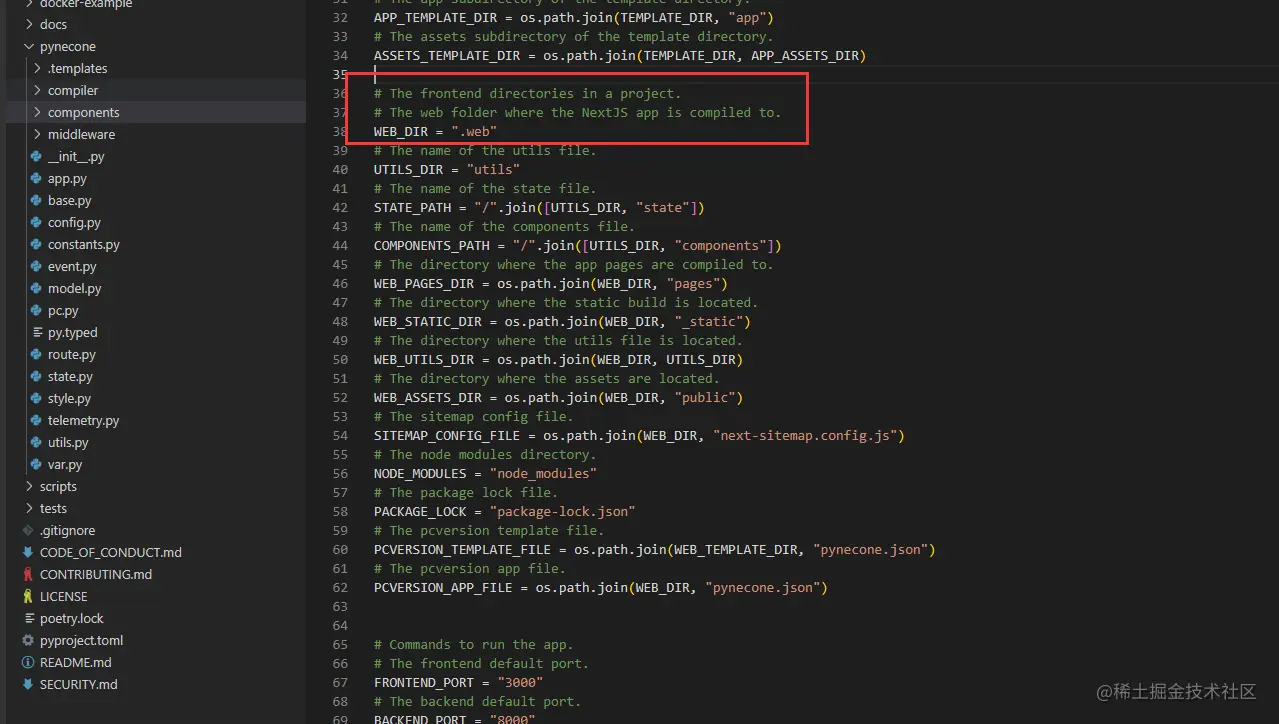The width and height of the screenshot is (1279, 724).
Task: Click line number 38 in the gutter
Action: click(340, 131)
